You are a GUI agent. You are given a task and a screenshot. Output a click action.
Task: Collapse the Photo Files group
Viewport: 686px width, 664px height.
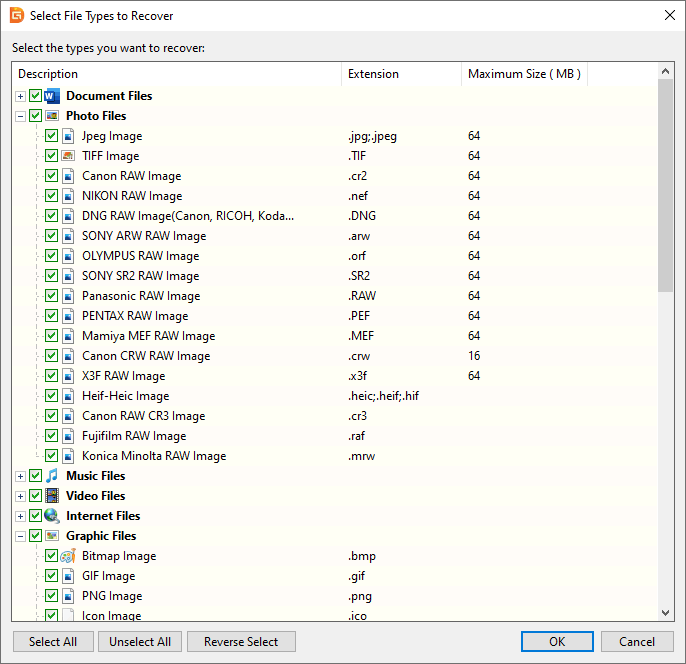[21, 116]
